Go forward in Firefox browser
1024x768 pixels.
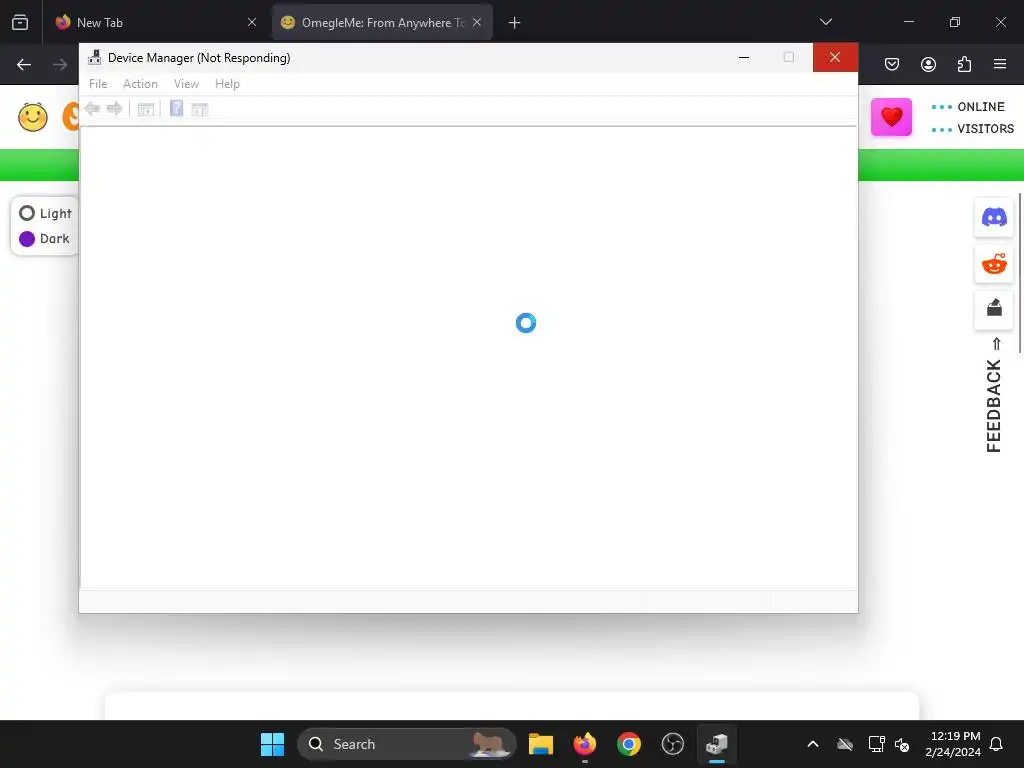(x=60, y=64)
